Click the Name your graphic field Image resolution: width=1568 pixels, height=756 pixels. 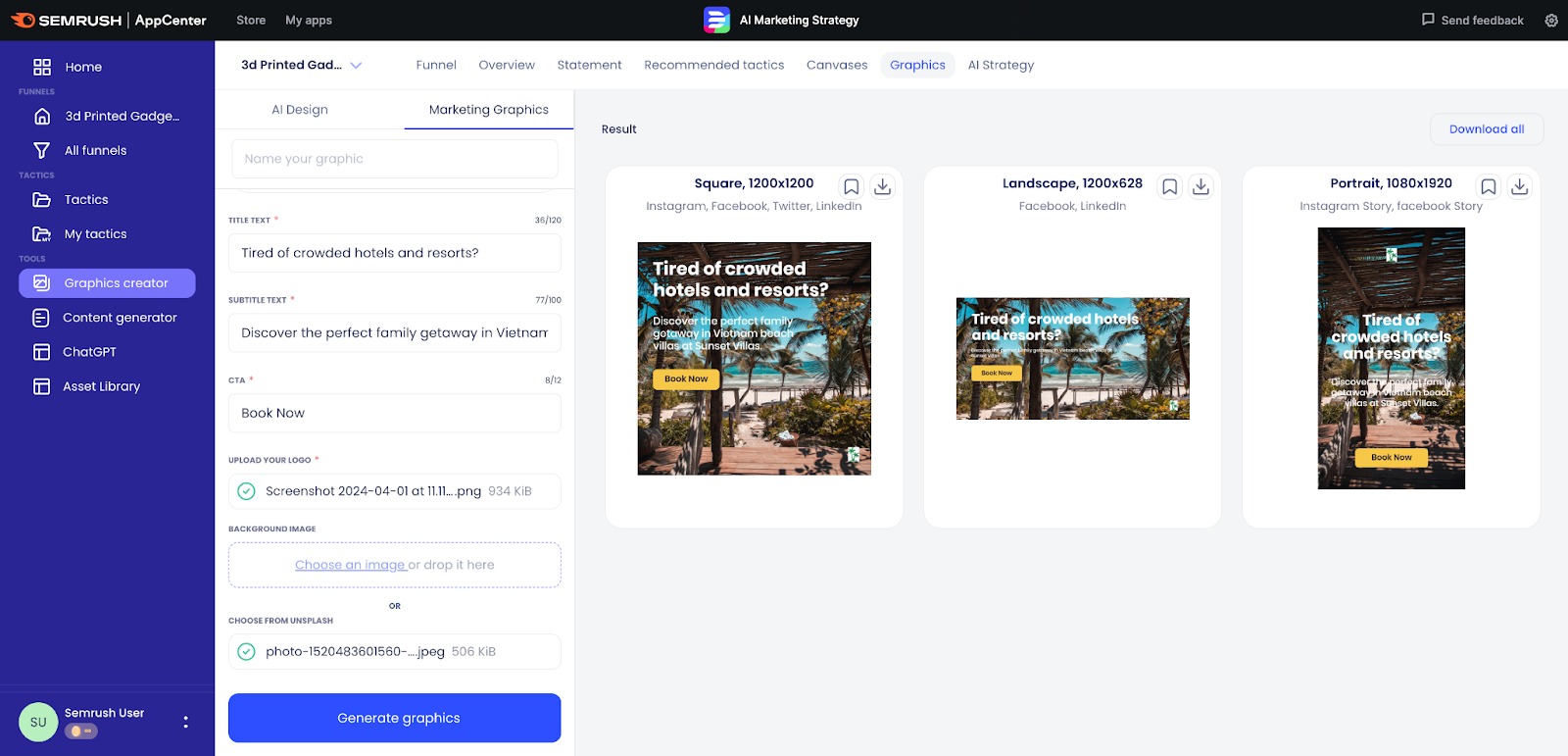[395, 159]
